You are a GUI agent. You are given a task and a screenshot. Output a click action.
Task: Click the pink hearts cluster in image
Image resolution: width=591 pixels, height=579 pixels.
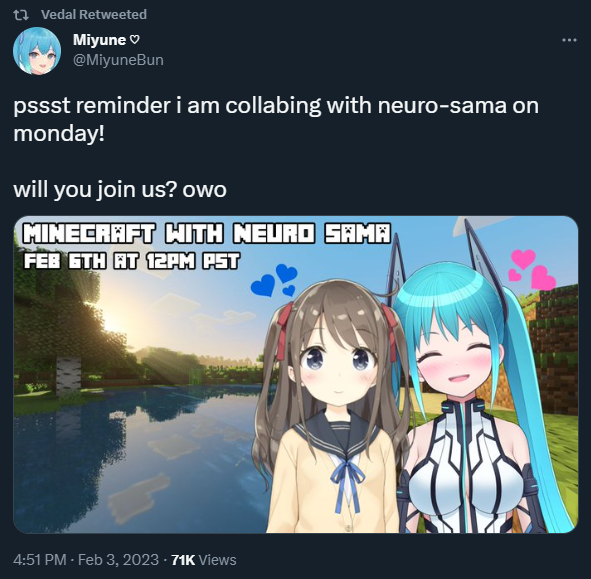click(532, 270)
